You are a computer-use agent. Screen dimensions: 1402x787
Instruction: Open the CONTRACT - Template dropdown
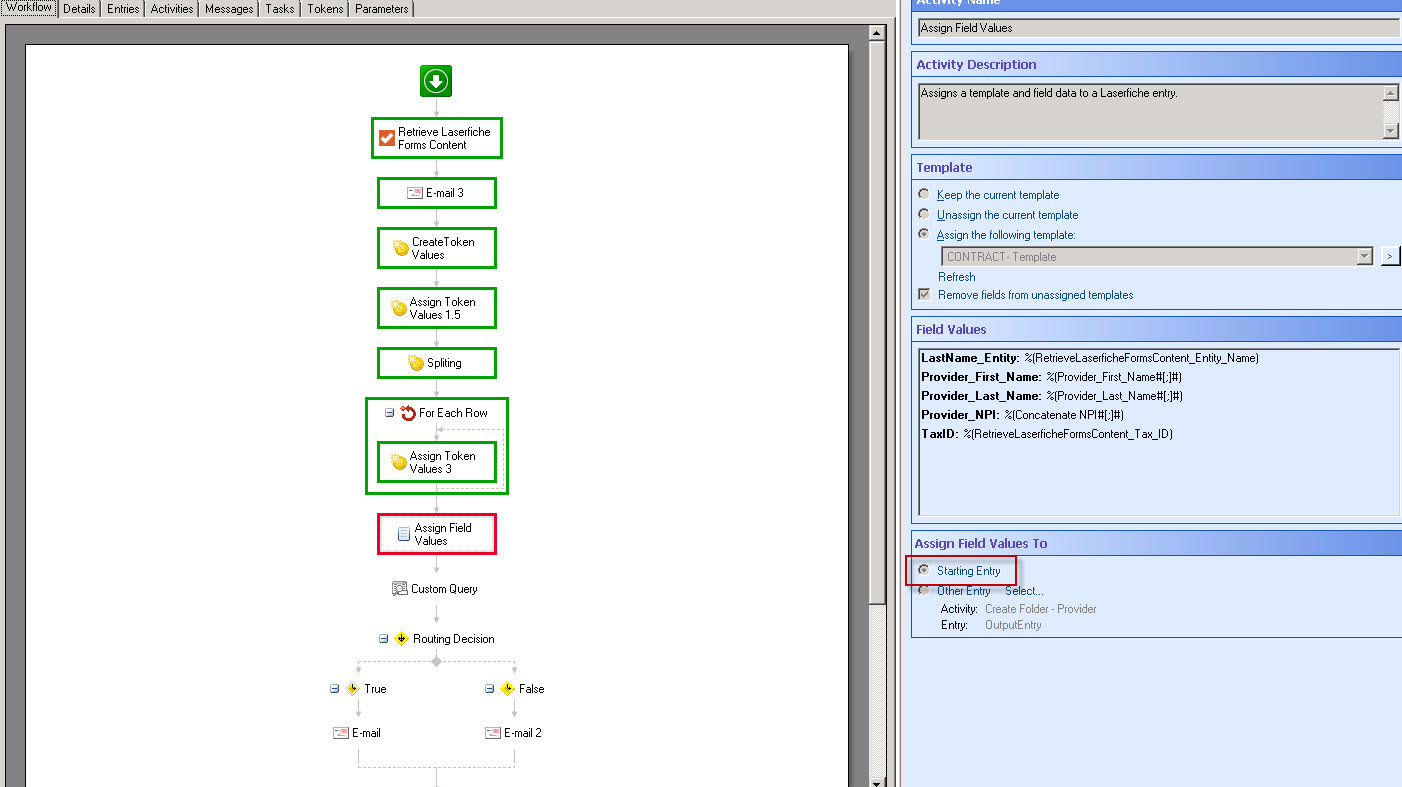coord(1365,257)
